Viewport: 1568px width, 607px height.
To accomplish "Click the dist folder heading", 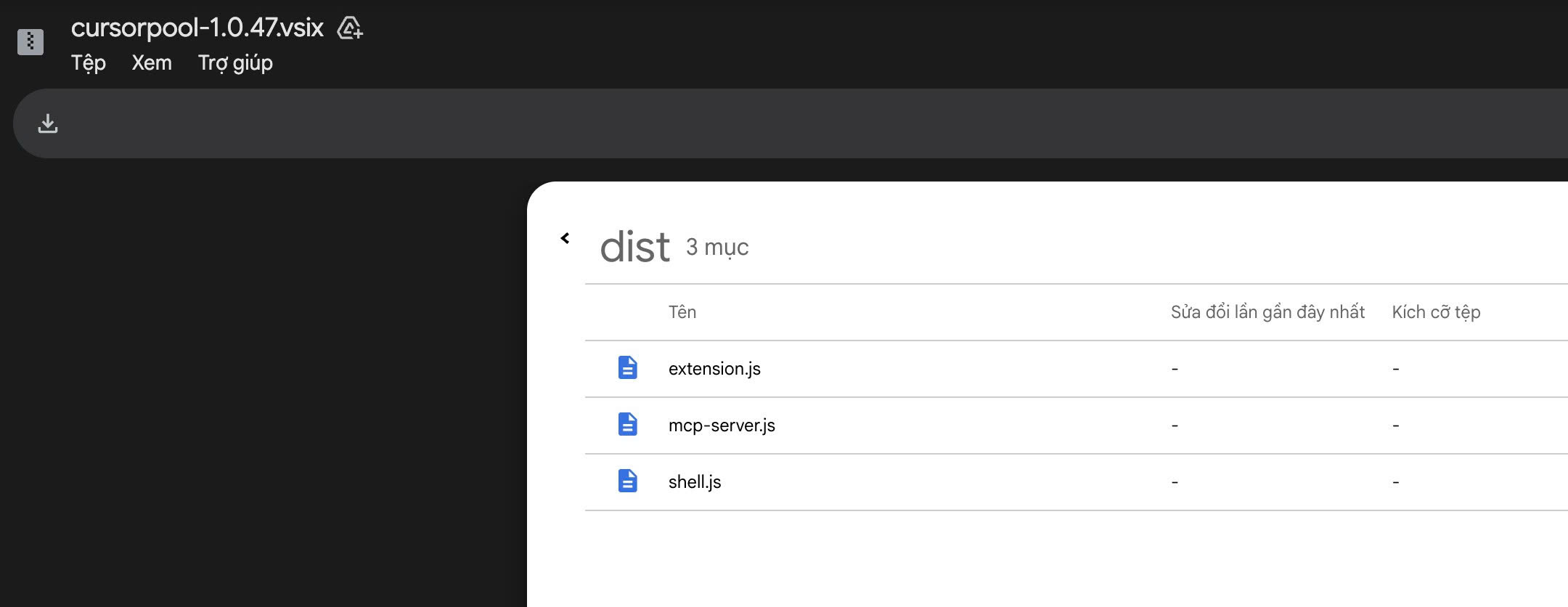I will tap(634, 247).
